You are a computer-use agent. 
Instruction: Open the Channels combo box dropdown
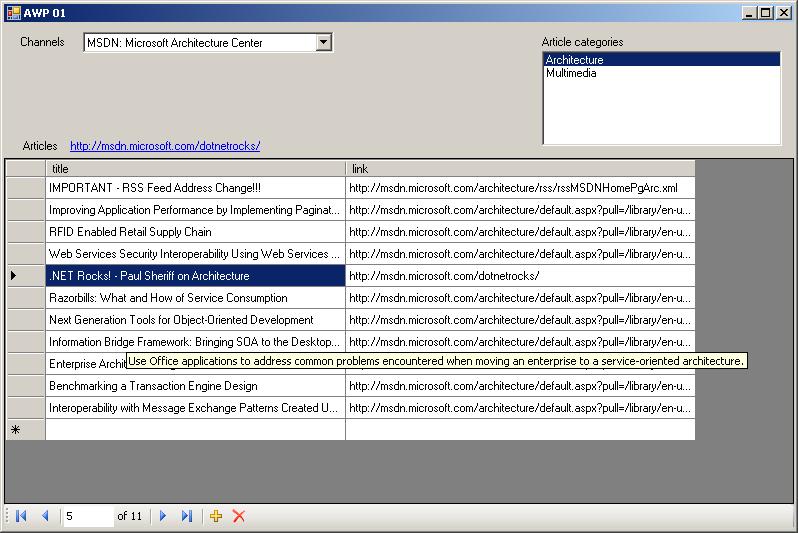pos(324,42)
